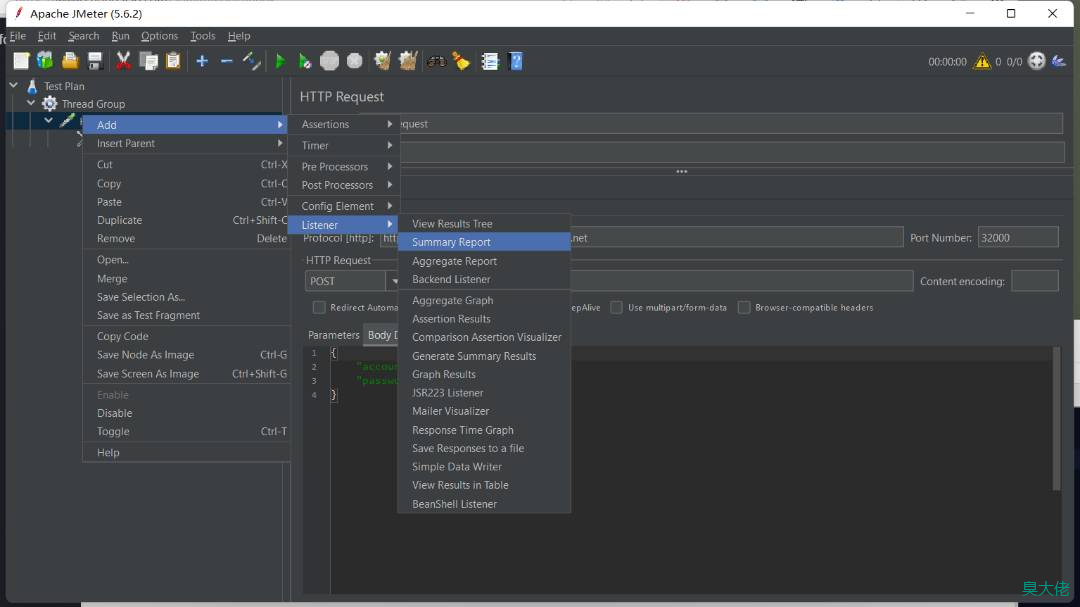Viewport: 1080px width, 607px height.
Task: Choose Remove from context menu
Action: (x=186, y=239)
